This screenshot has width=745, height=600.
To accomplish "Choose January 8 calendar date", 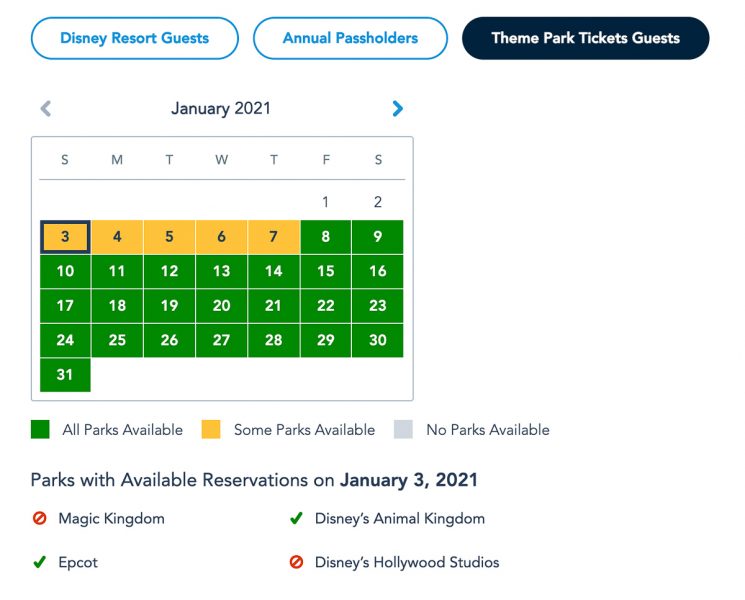I will tap(325, 237).
